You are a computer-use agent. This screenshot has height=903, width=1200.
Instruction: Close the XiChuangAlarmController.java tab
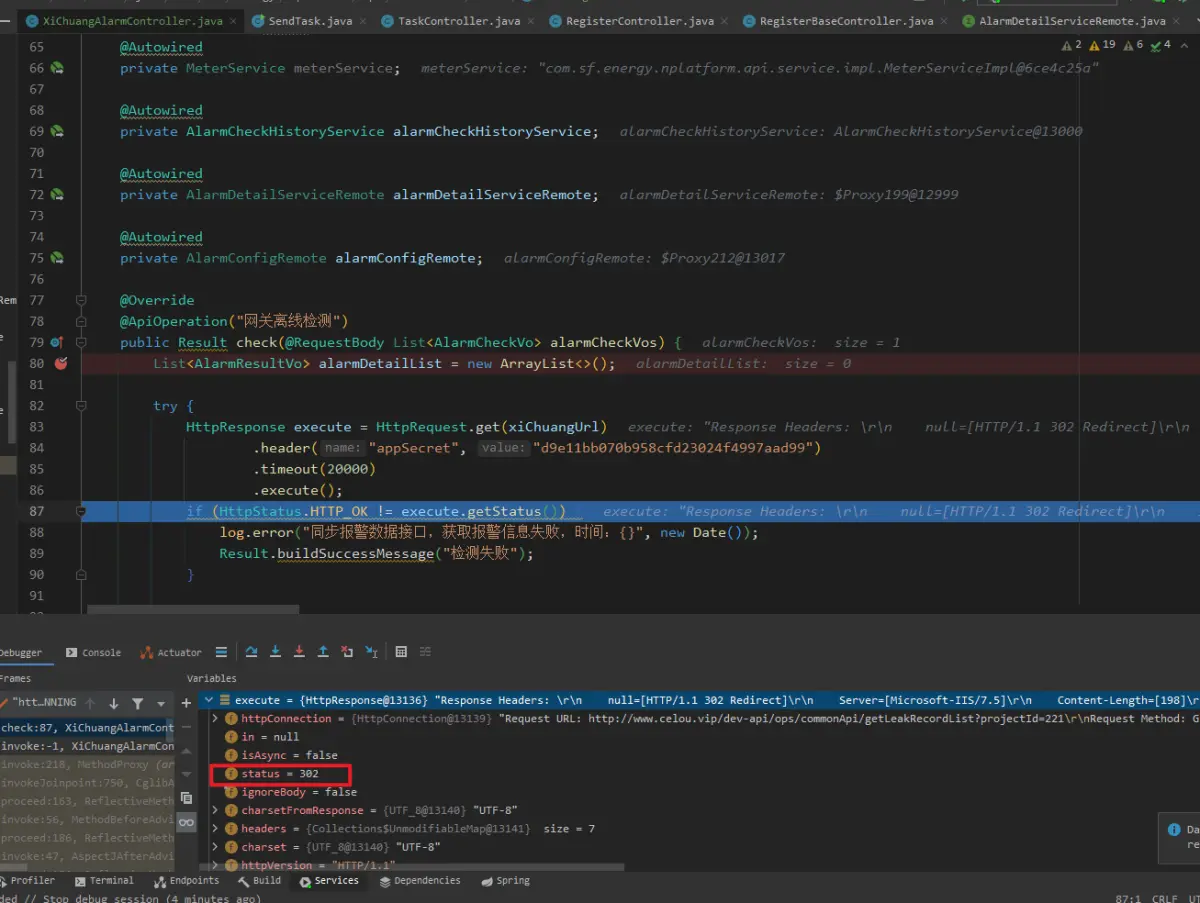coord(233,20)
